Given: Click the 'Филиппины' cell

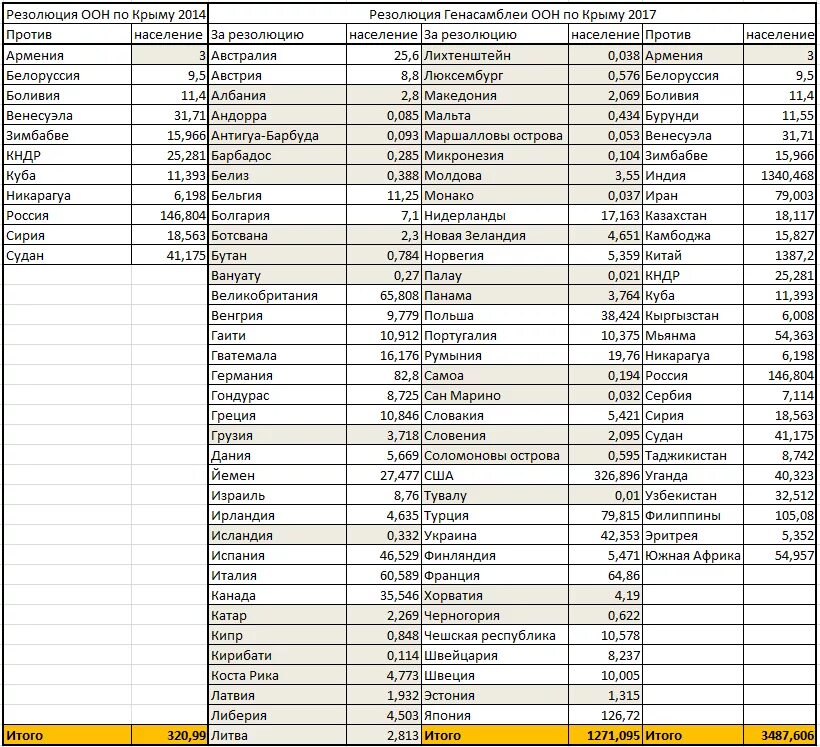Looking at the screenshot, I should click(x=693, y=515).
